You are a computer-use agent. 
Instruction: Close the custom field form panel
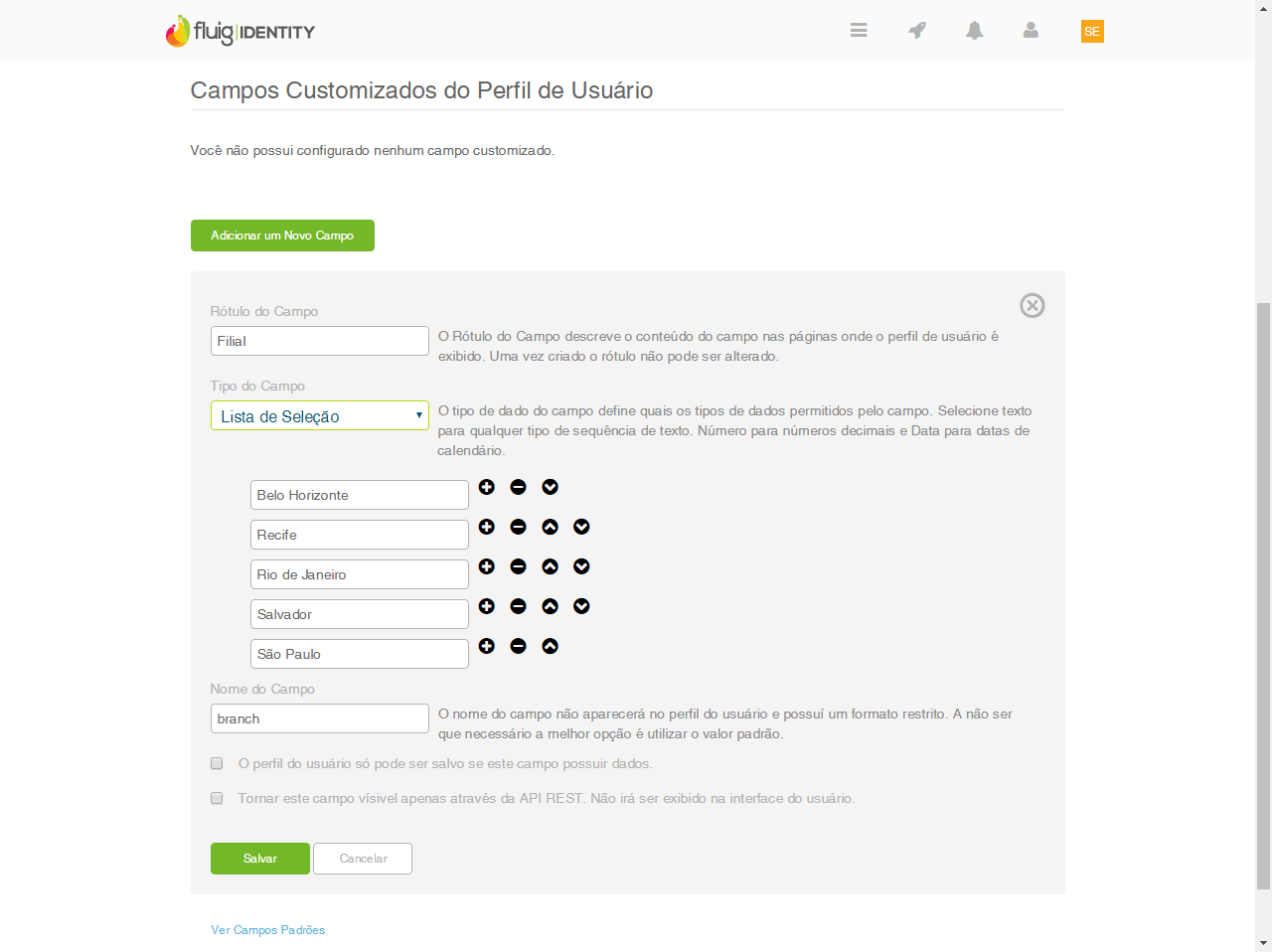click(1033, 305)
